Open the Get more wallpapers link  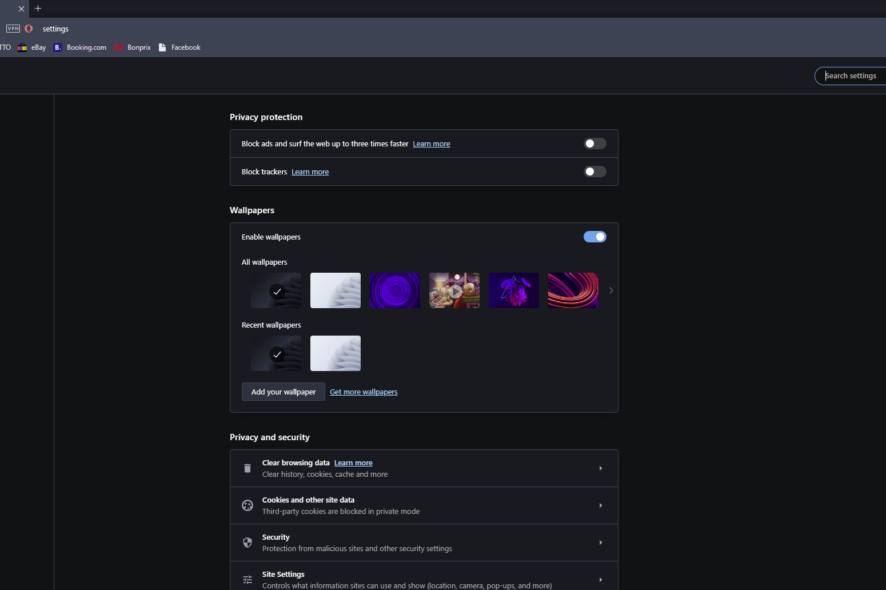click(363, 392)
